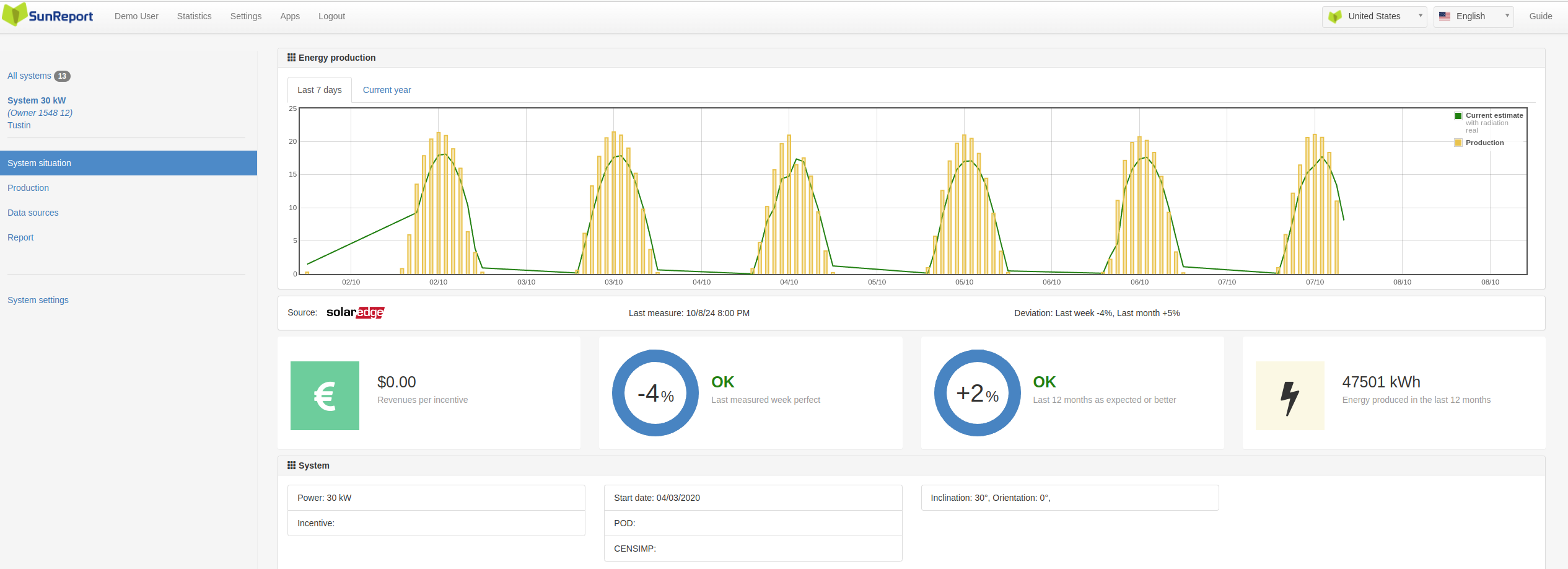Click Energy produced in last 12 months label
This screenshot has width=1568, height=569.
pyautogui.click(x=1416, y=400)
